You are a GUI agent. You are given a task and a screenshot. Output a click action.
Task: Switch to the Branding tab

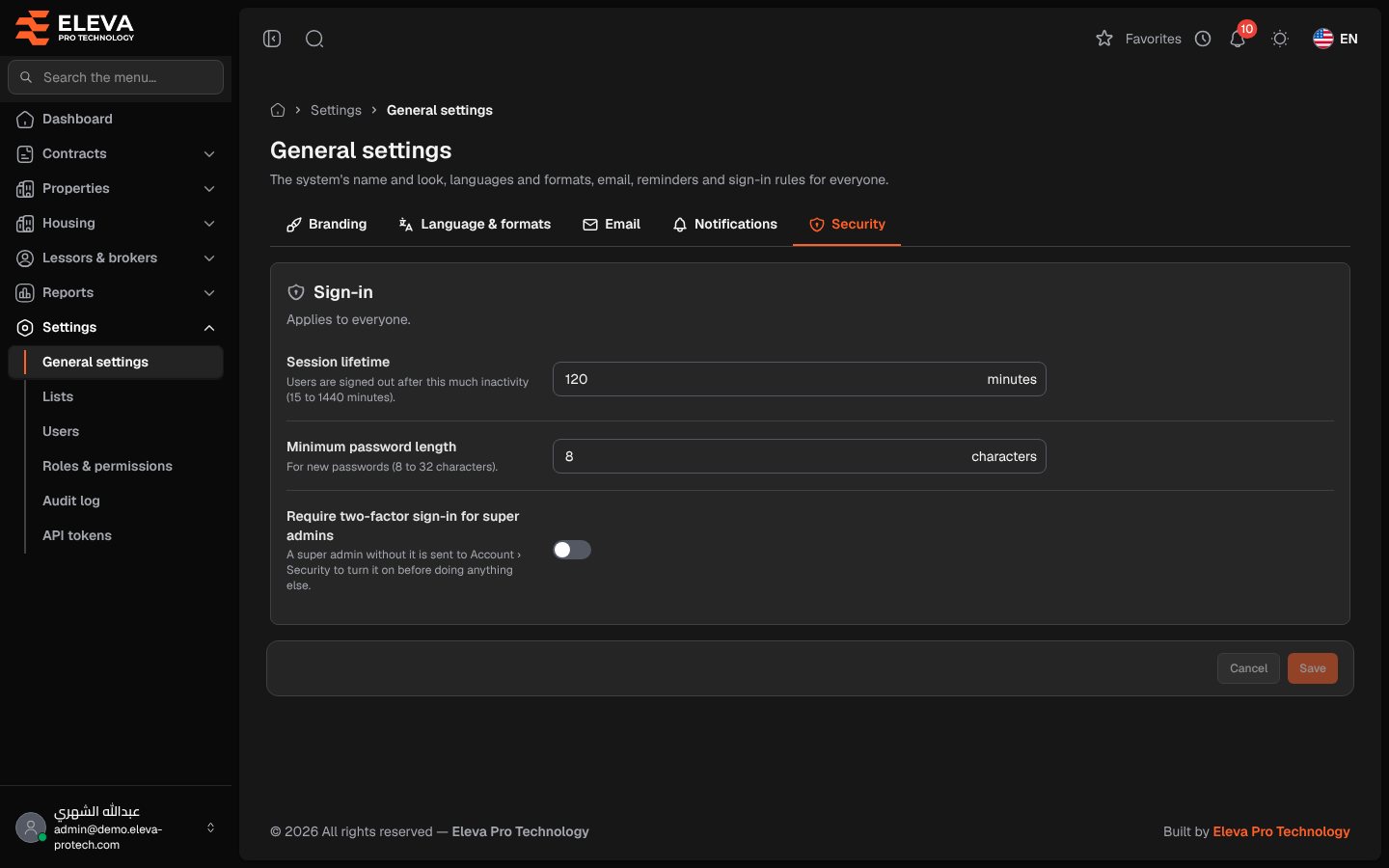point(326,224)
